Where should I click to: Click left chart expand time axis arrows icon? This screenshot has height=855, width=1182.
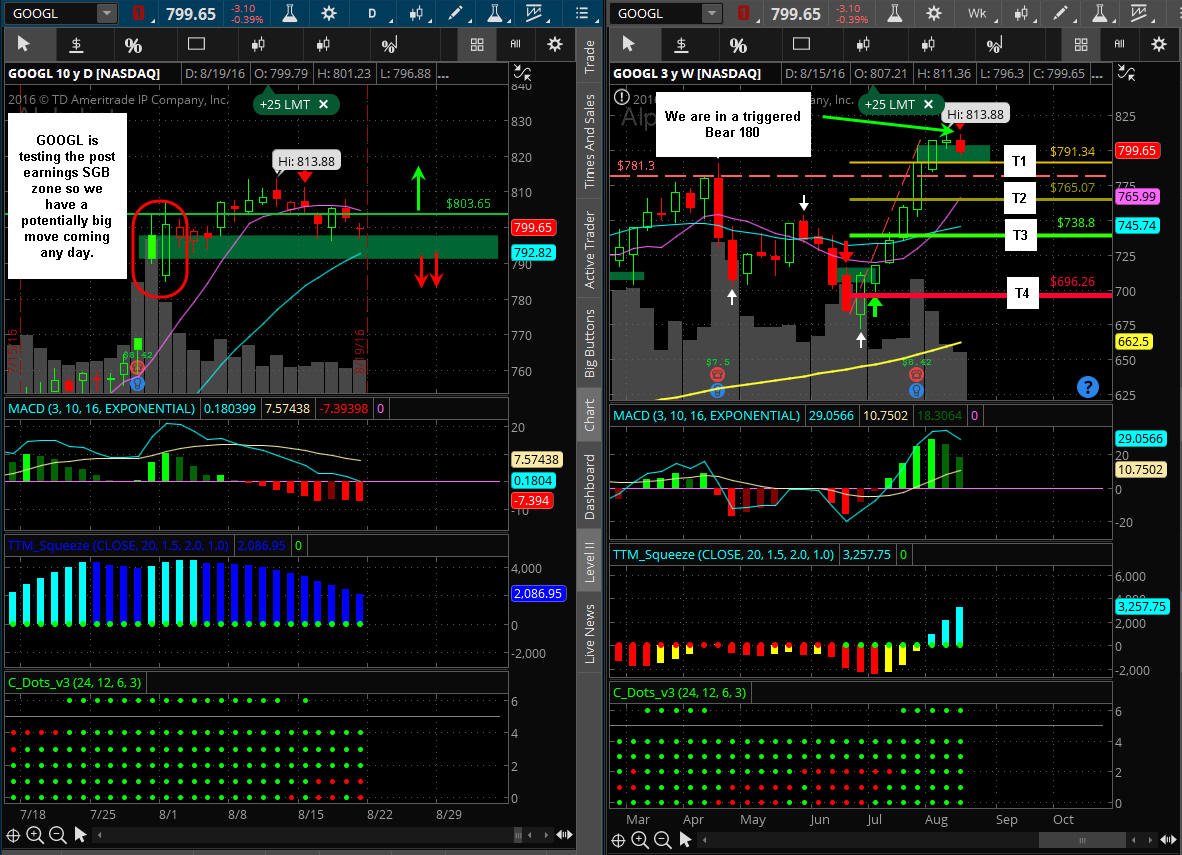coord(564,835)
